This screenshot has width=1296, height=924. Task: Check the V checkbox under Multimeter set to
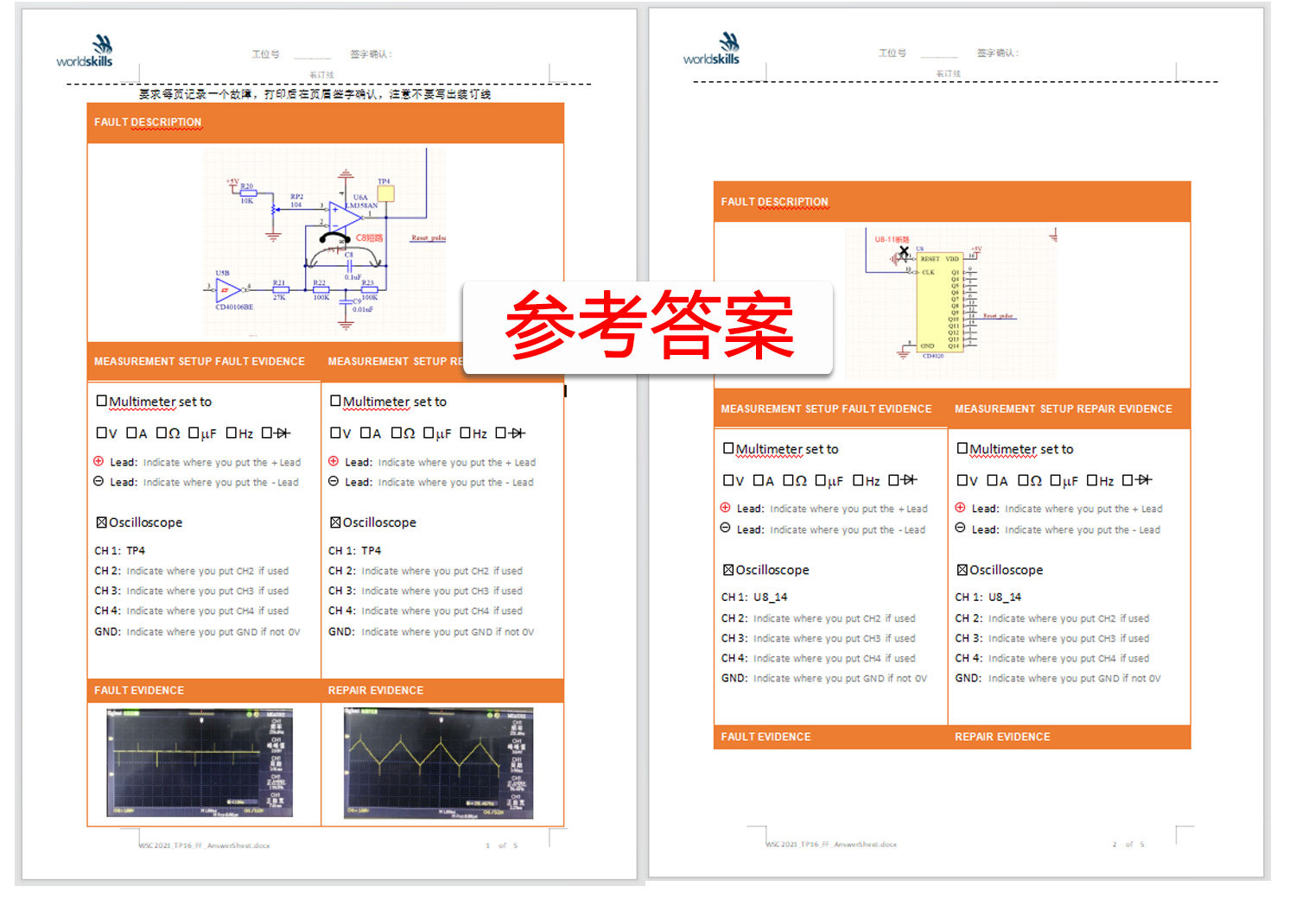coord(101,433)
